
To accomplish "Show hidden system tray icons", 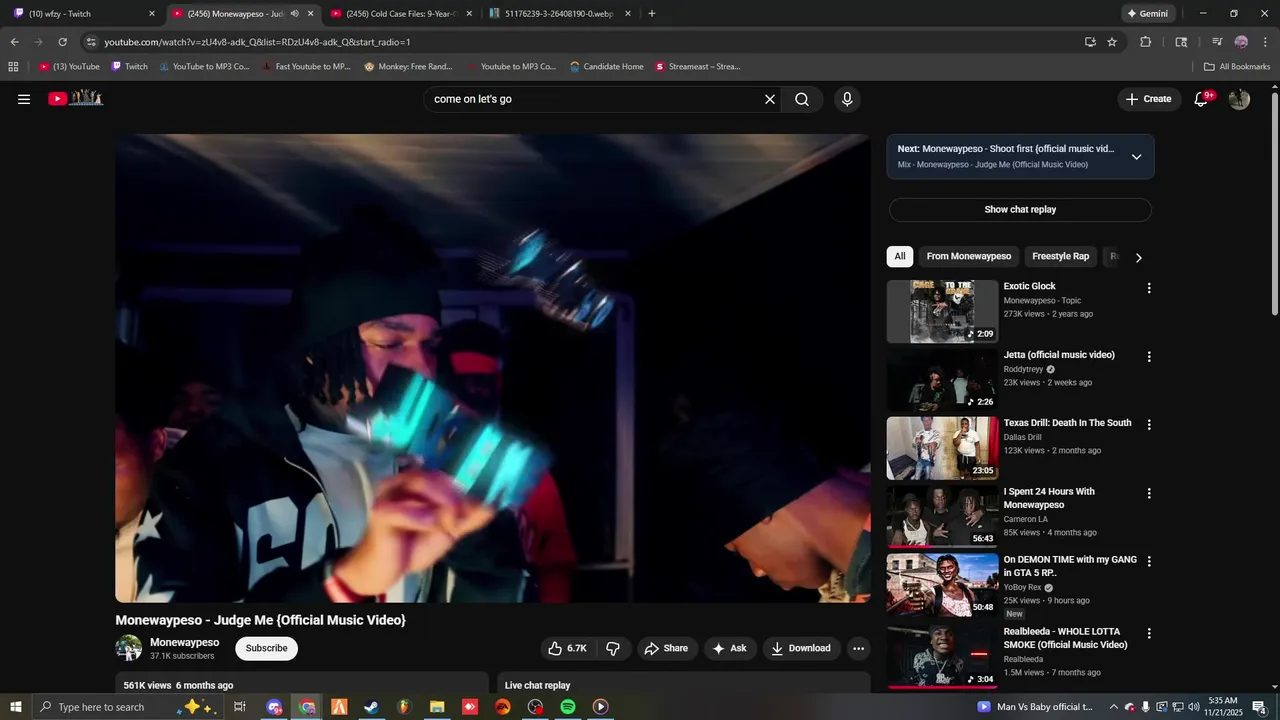I will coord(1113,707).
